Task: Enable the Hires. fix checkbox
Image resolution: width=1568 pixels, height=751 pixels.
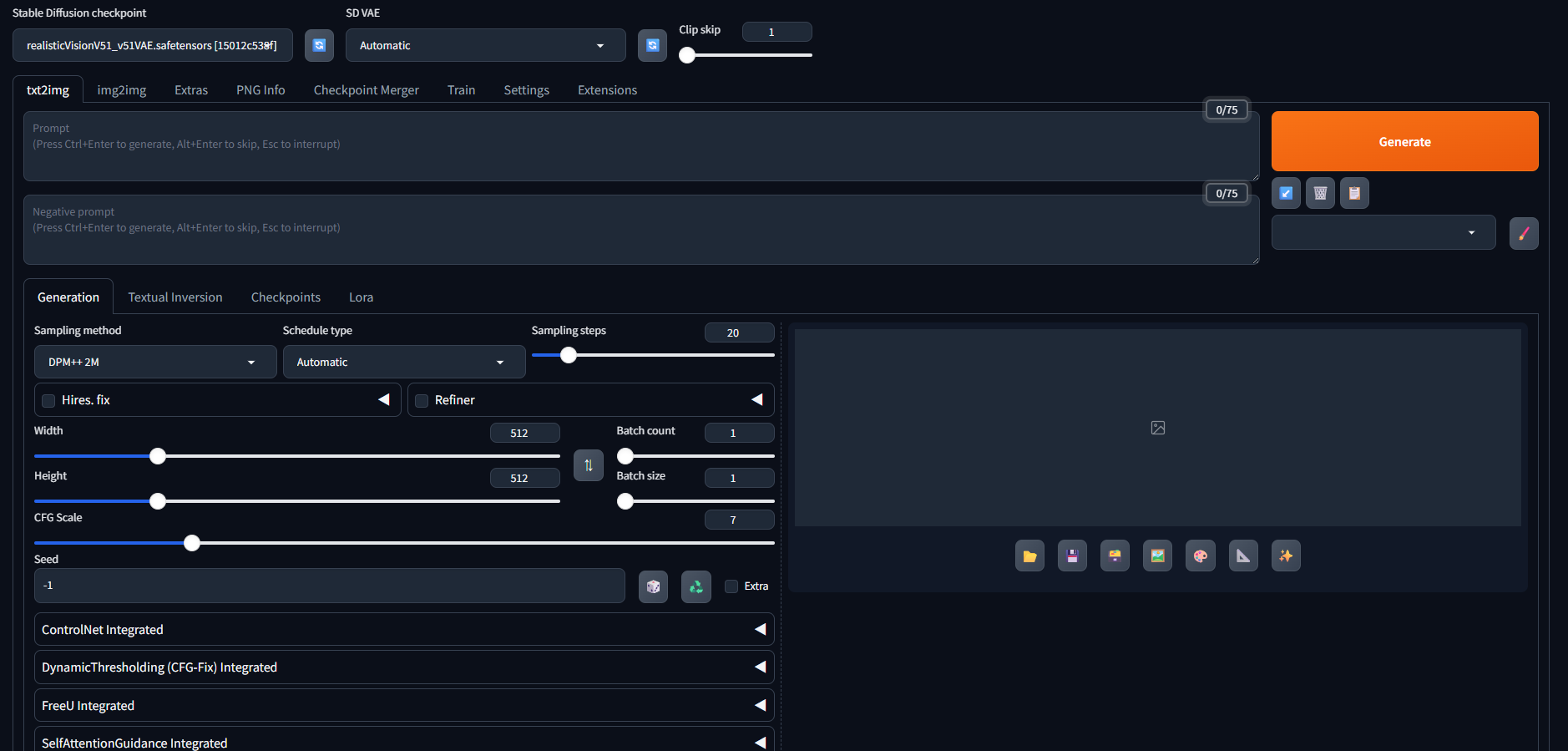Action: pos(48,400)
